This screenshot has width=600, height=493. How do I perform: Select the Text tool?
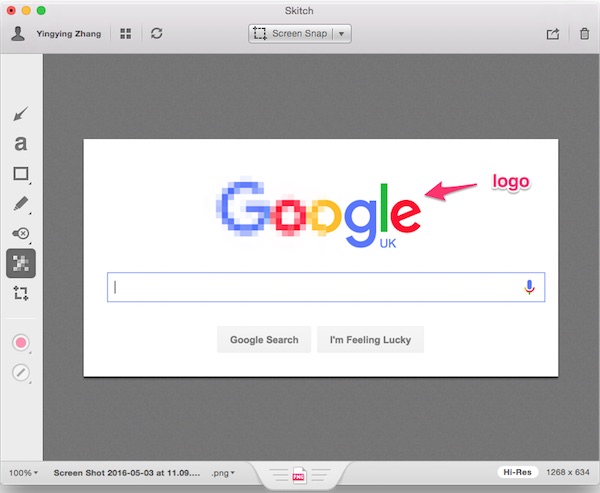pyautogui.click(x=21, y=144)
